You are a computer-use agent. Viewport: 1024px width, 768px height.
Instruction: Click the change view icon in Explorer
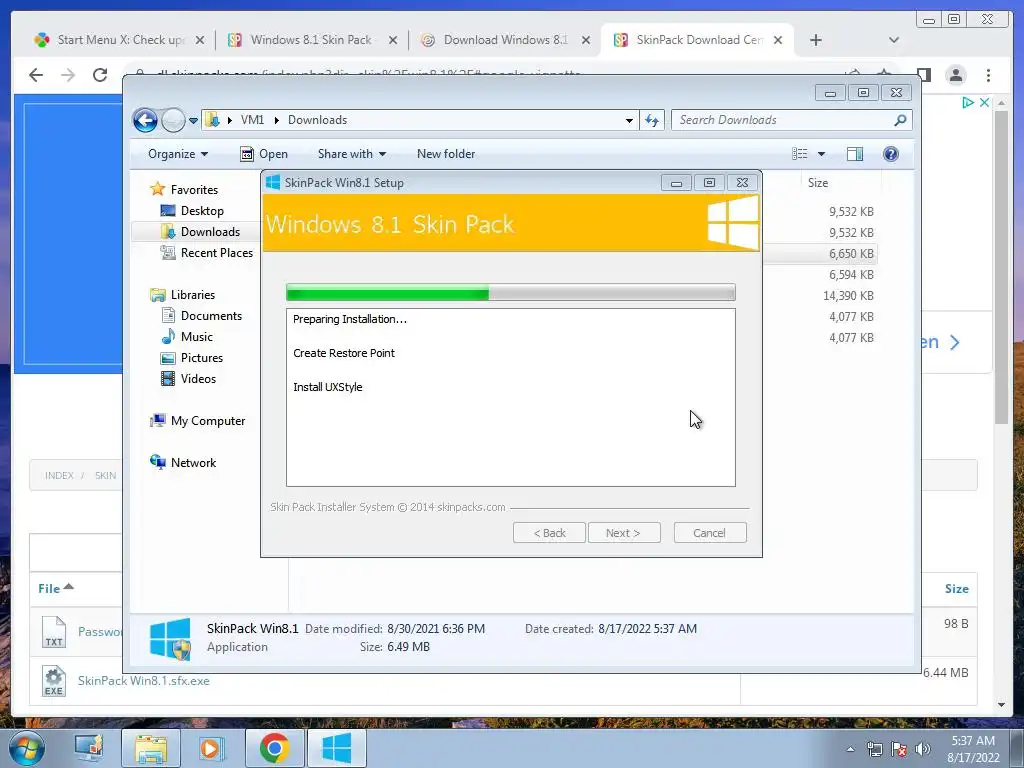tap(800, 154)
